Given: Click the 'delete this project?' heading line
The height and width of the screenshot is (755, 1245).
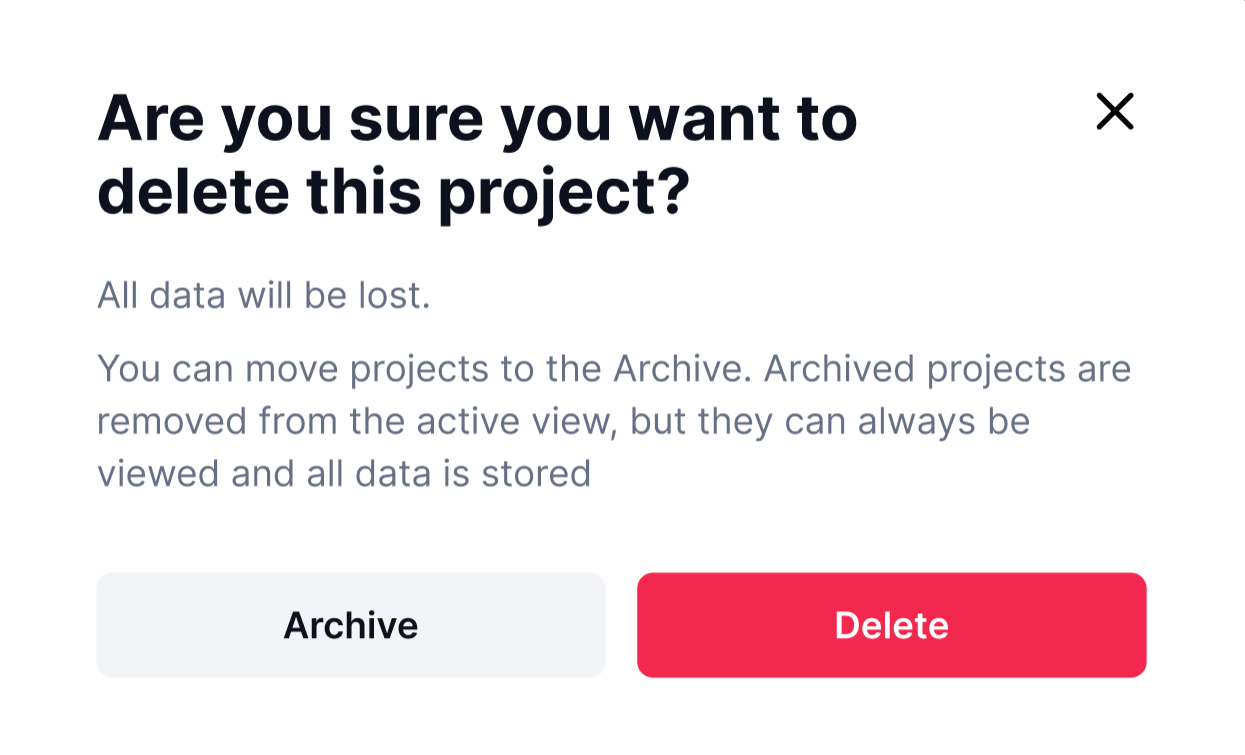Looking at the screenshot, I should click(394, 193).
